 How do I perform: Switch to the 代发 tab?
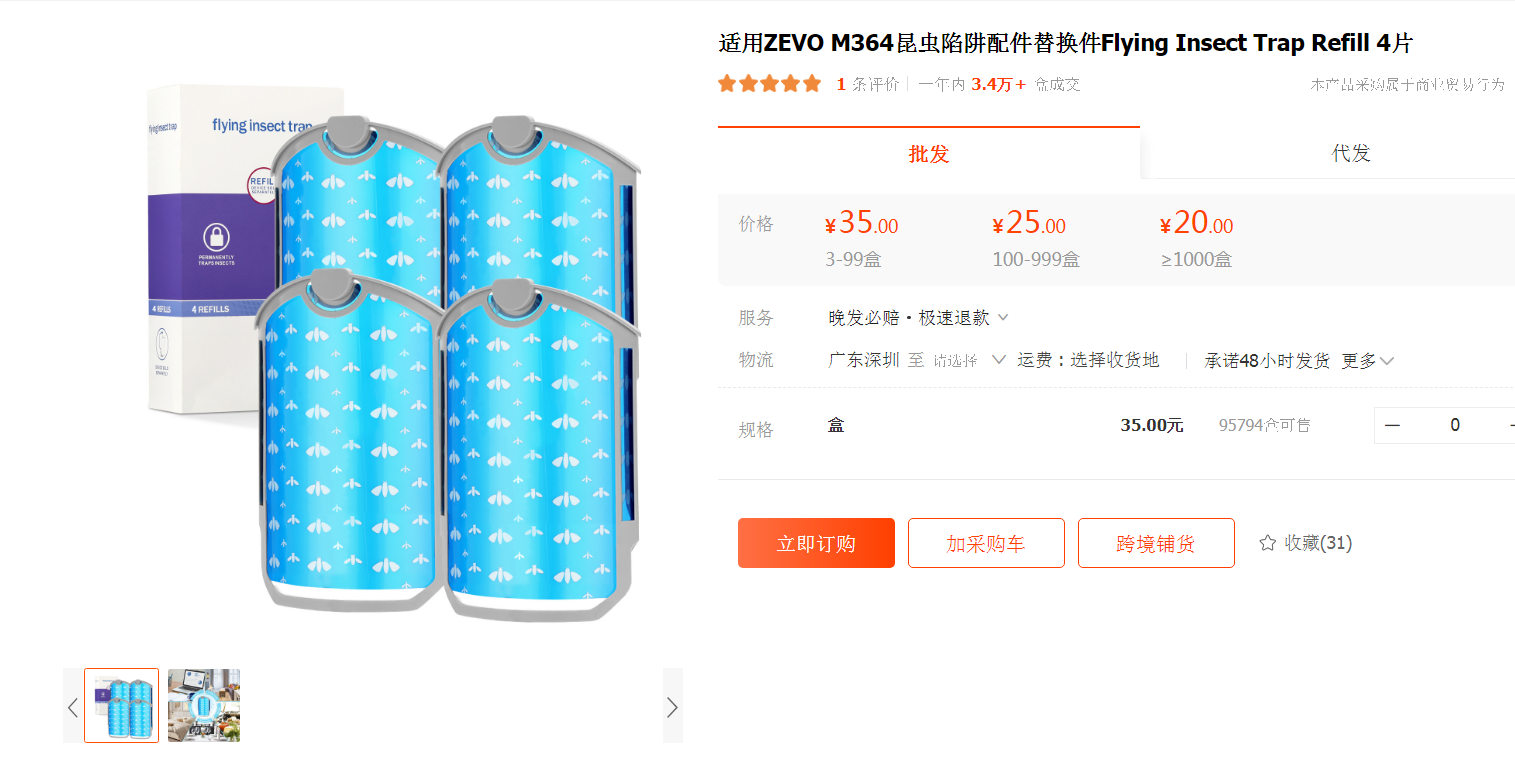click(1351, 153)
